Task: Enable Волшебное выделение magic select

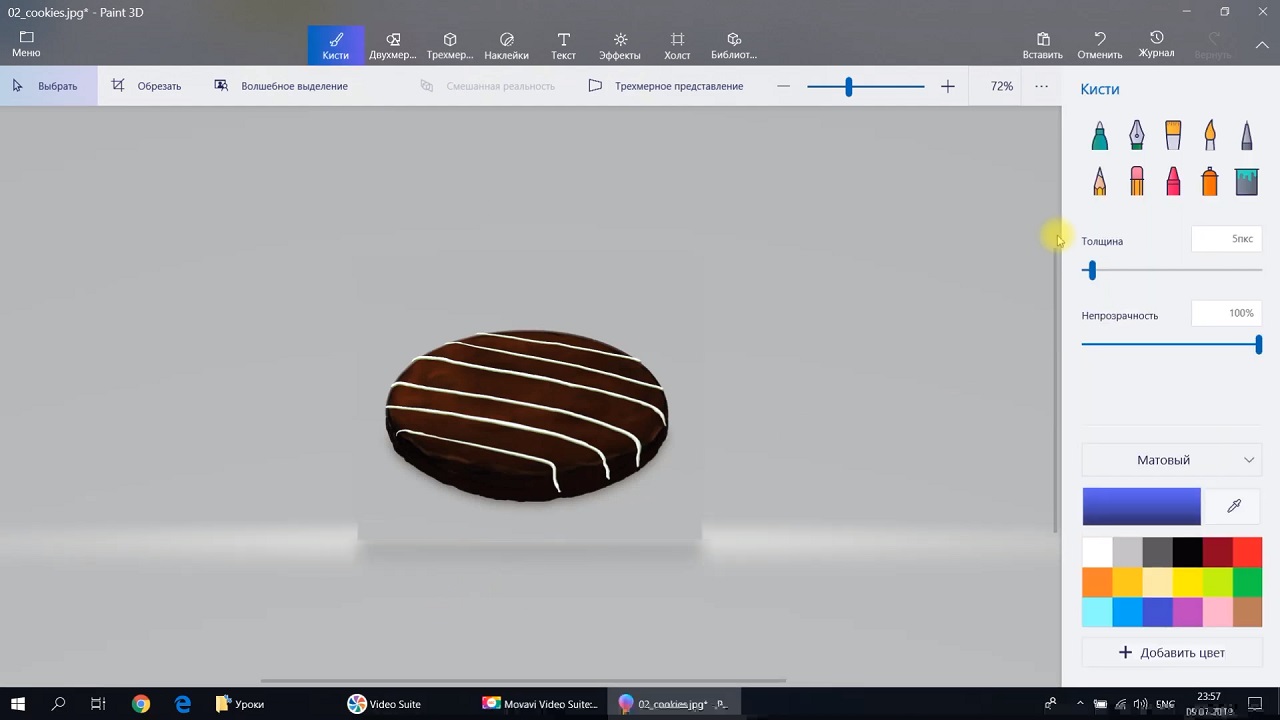Action: coord(281,86)
